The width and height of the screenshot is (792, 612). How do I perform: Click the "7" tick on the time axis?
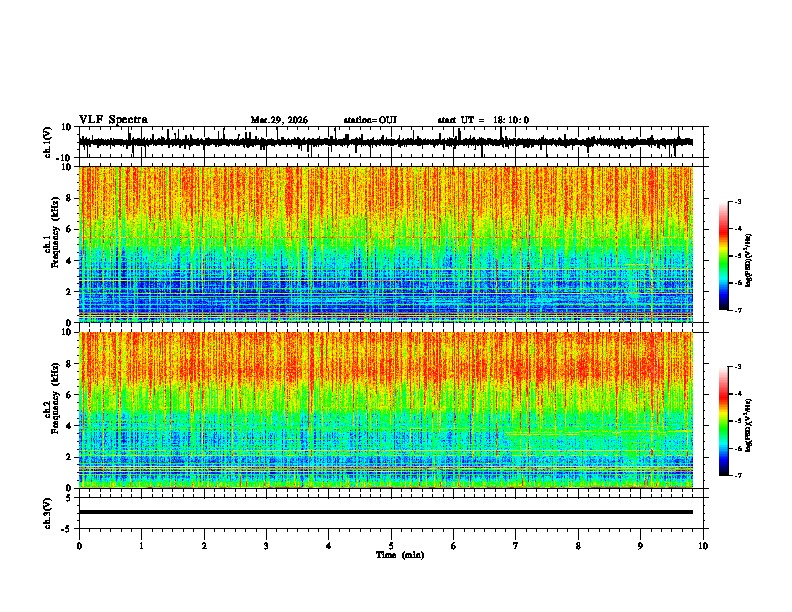click(x=516, y=546)
